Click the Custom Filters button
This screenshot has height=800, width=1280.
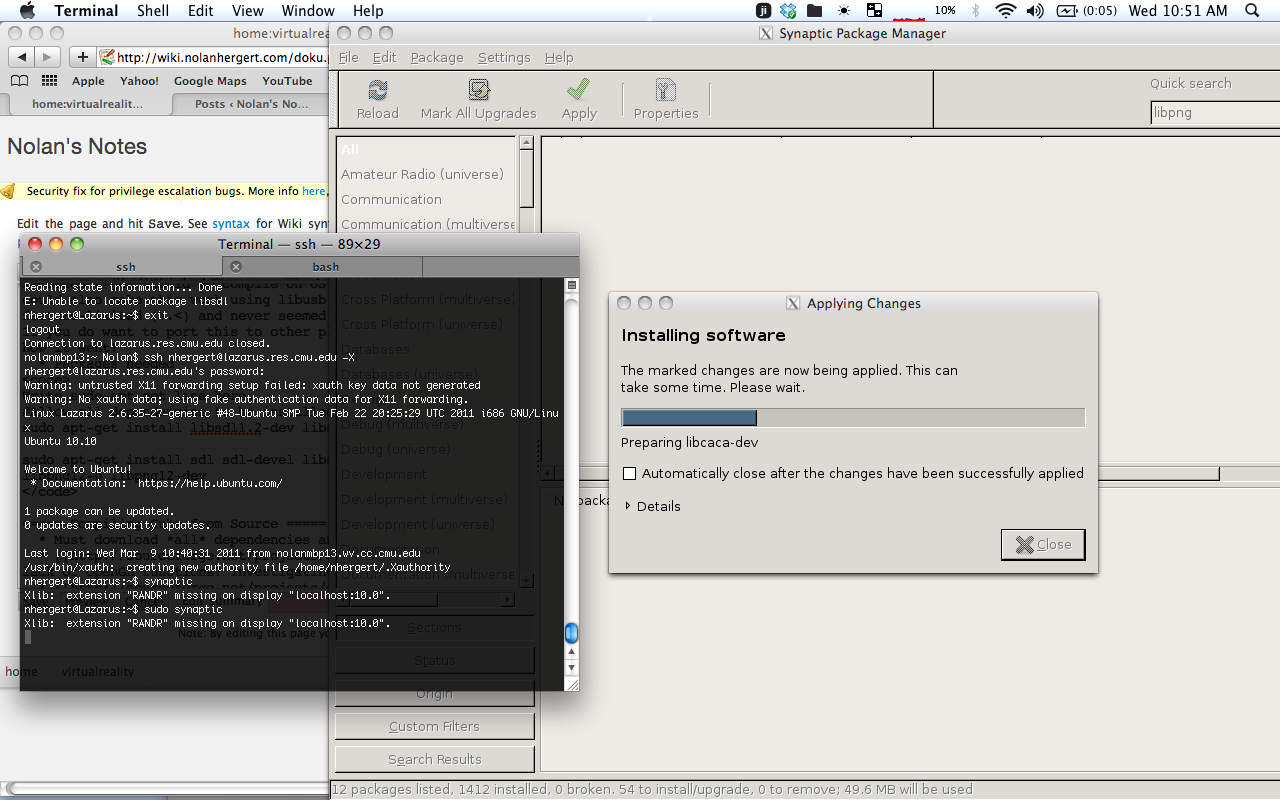pos(434,726)
